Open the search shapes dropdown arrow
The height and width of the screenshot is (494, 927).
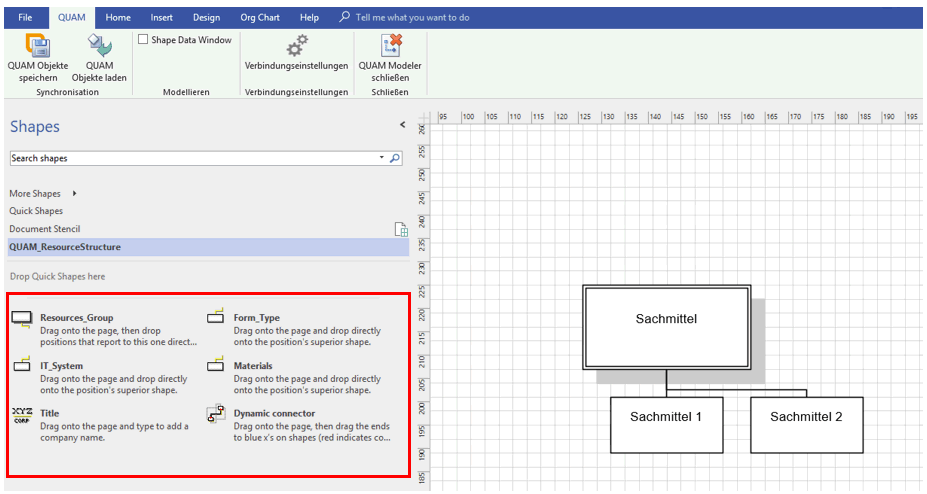point(381,158)
